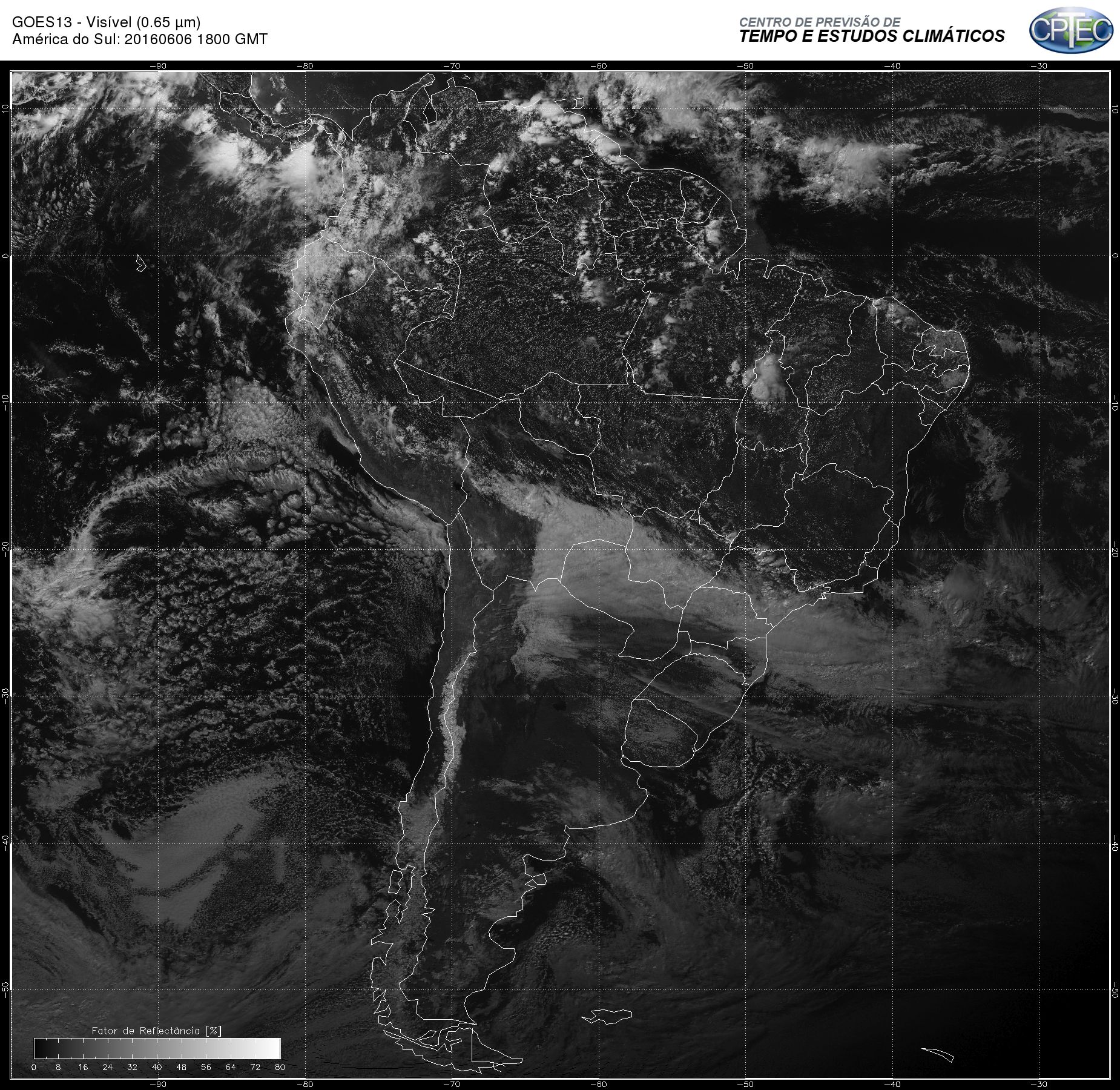Click the '-40' longitude label on the top axis
The image size is (1120, 1090).
coord(893,66)
